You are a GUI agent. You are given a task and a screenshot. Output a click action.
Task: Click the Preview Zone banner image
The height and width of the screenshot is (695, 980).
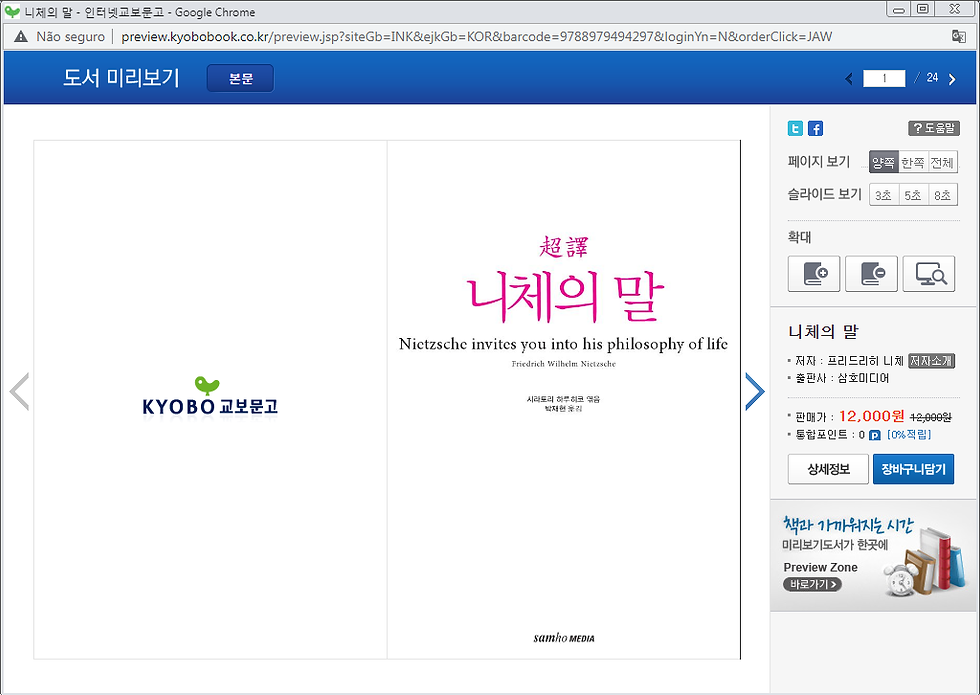click(x=874, y=556)
